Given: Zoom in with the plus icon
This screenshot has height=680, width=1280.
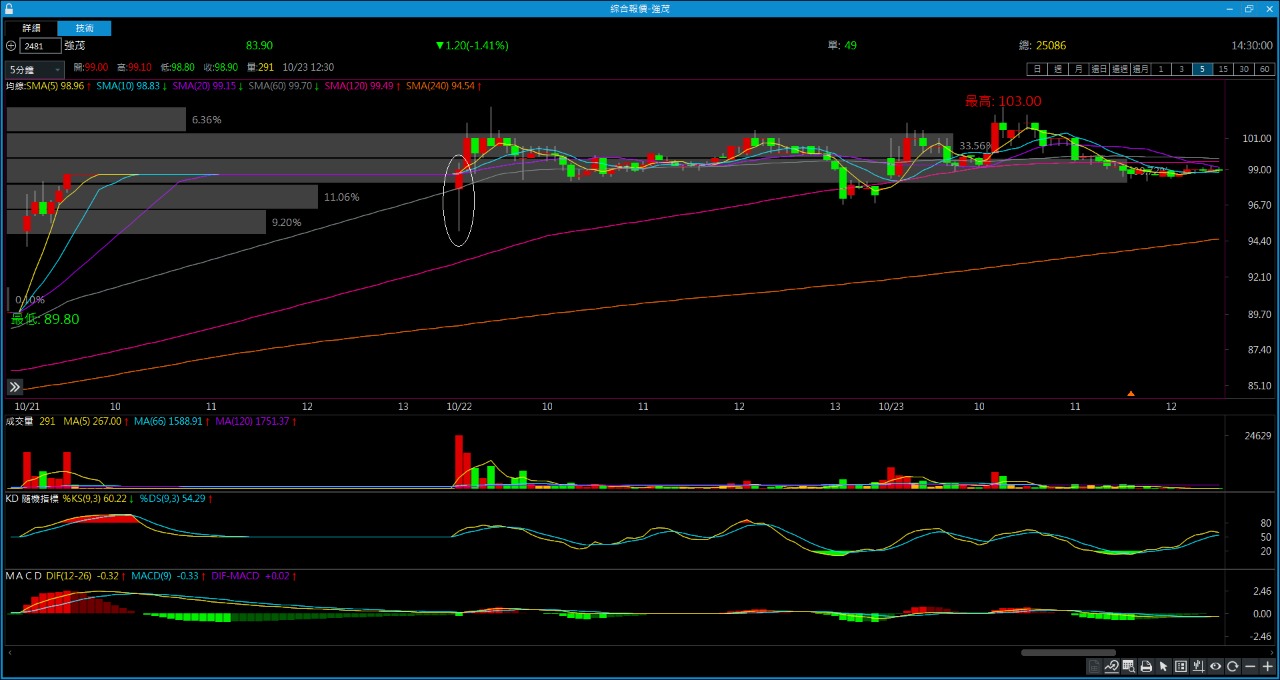Looking at the screenshot, I should tap(1267, 667).
